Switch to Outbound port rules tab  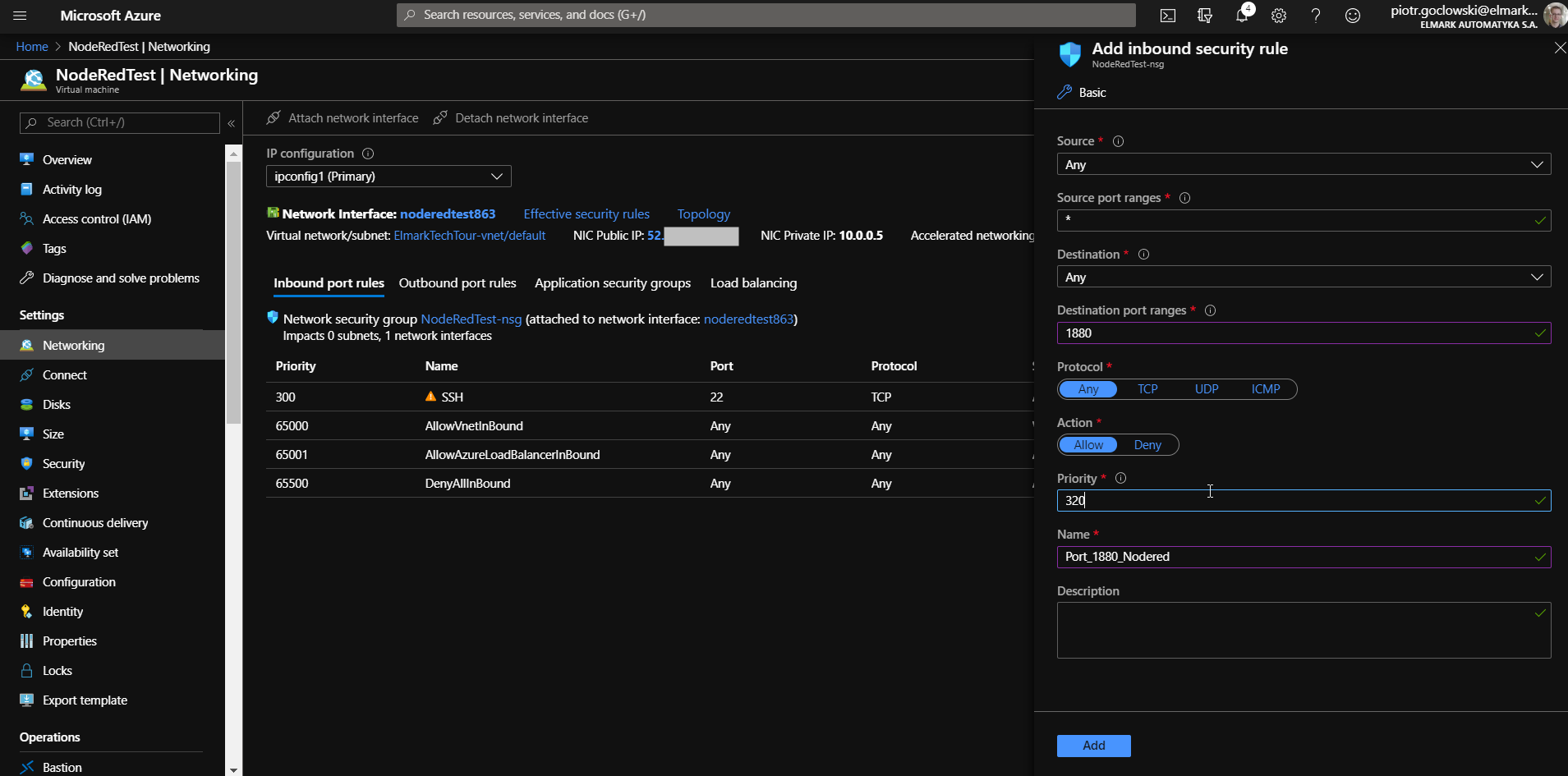pyautogui.click(x=458, y=283)
